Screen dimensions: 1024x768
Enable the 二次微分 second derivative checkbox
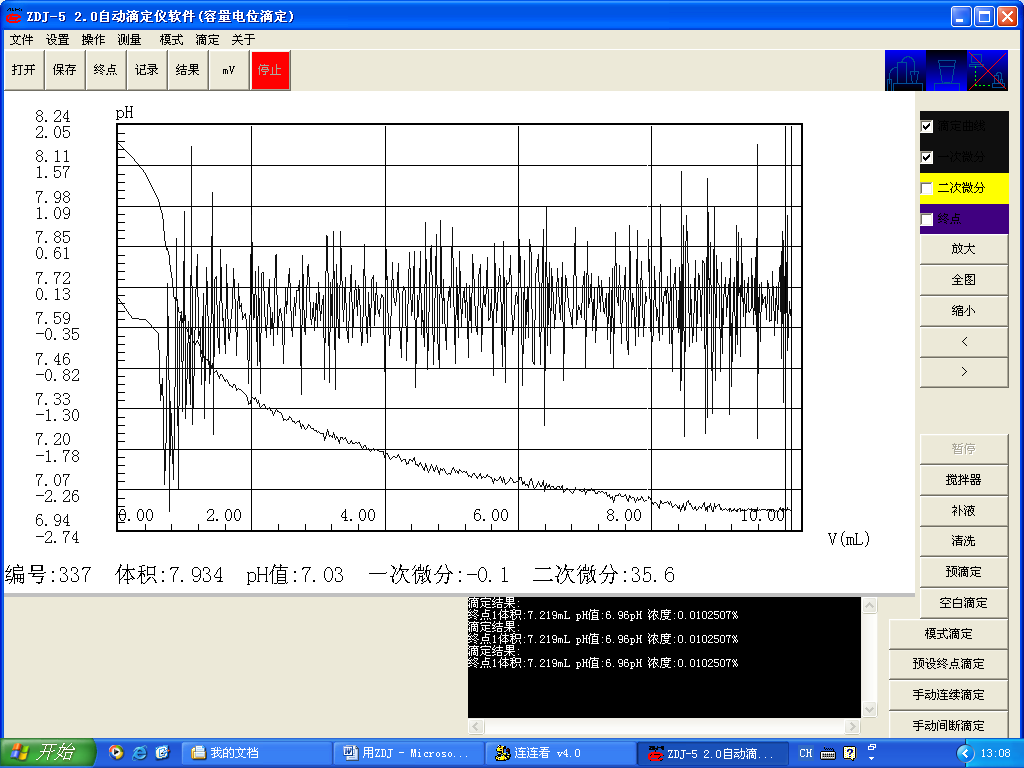click(927, 188)
